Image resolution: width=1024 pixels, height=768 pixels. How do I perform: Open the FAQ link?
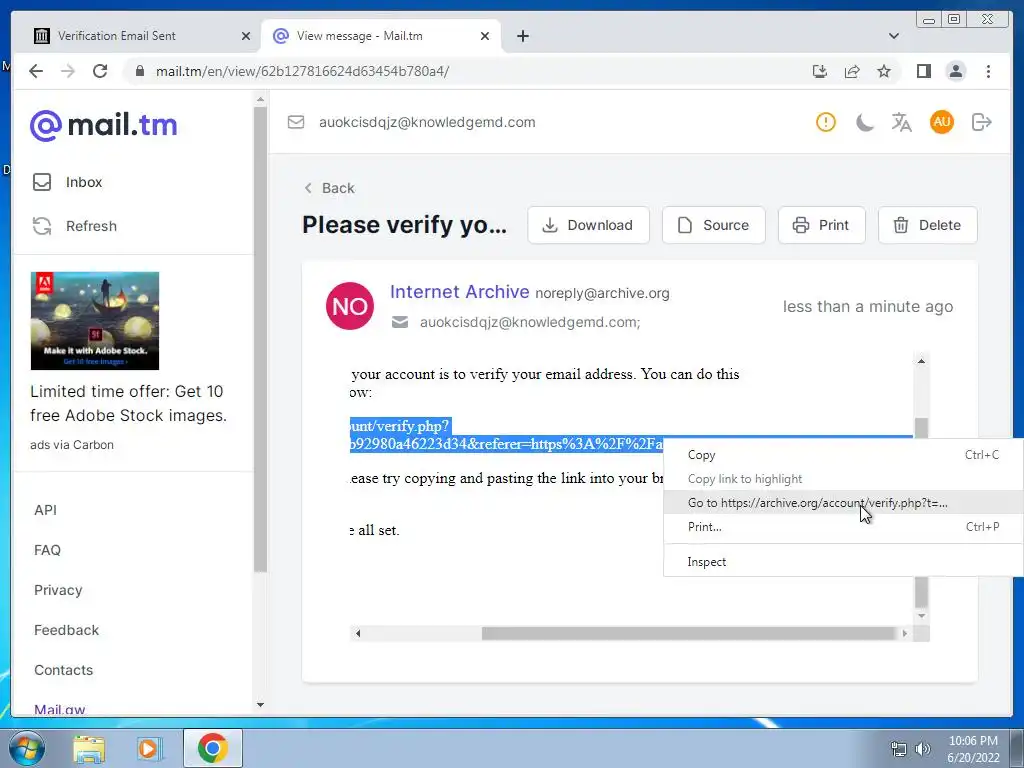coord(47,550)
